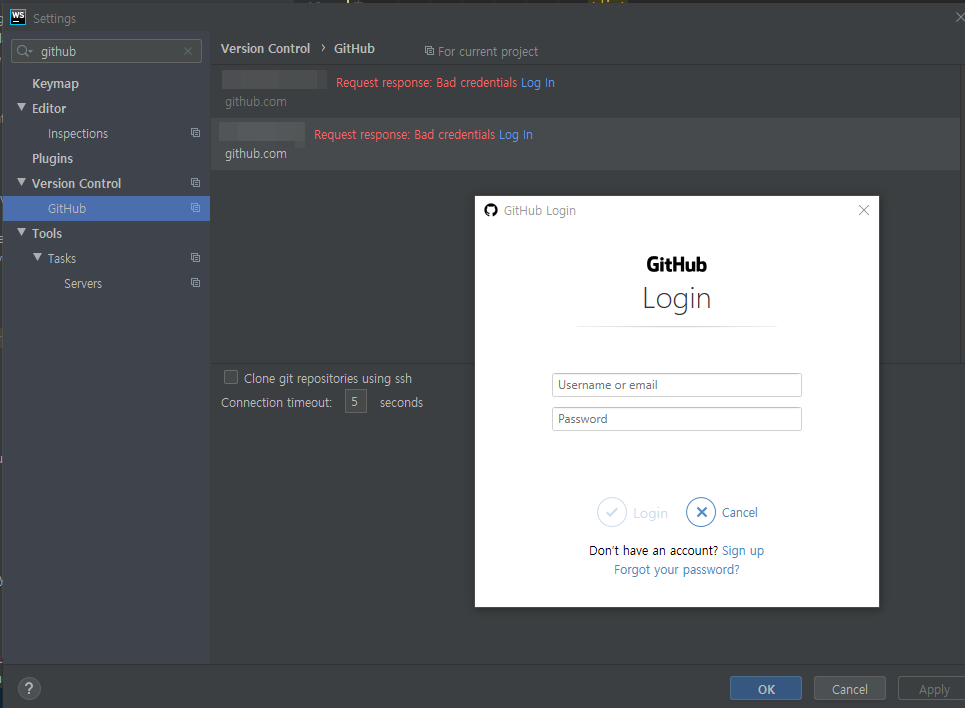Select the first github.com account row

click(x=585, y=91)
